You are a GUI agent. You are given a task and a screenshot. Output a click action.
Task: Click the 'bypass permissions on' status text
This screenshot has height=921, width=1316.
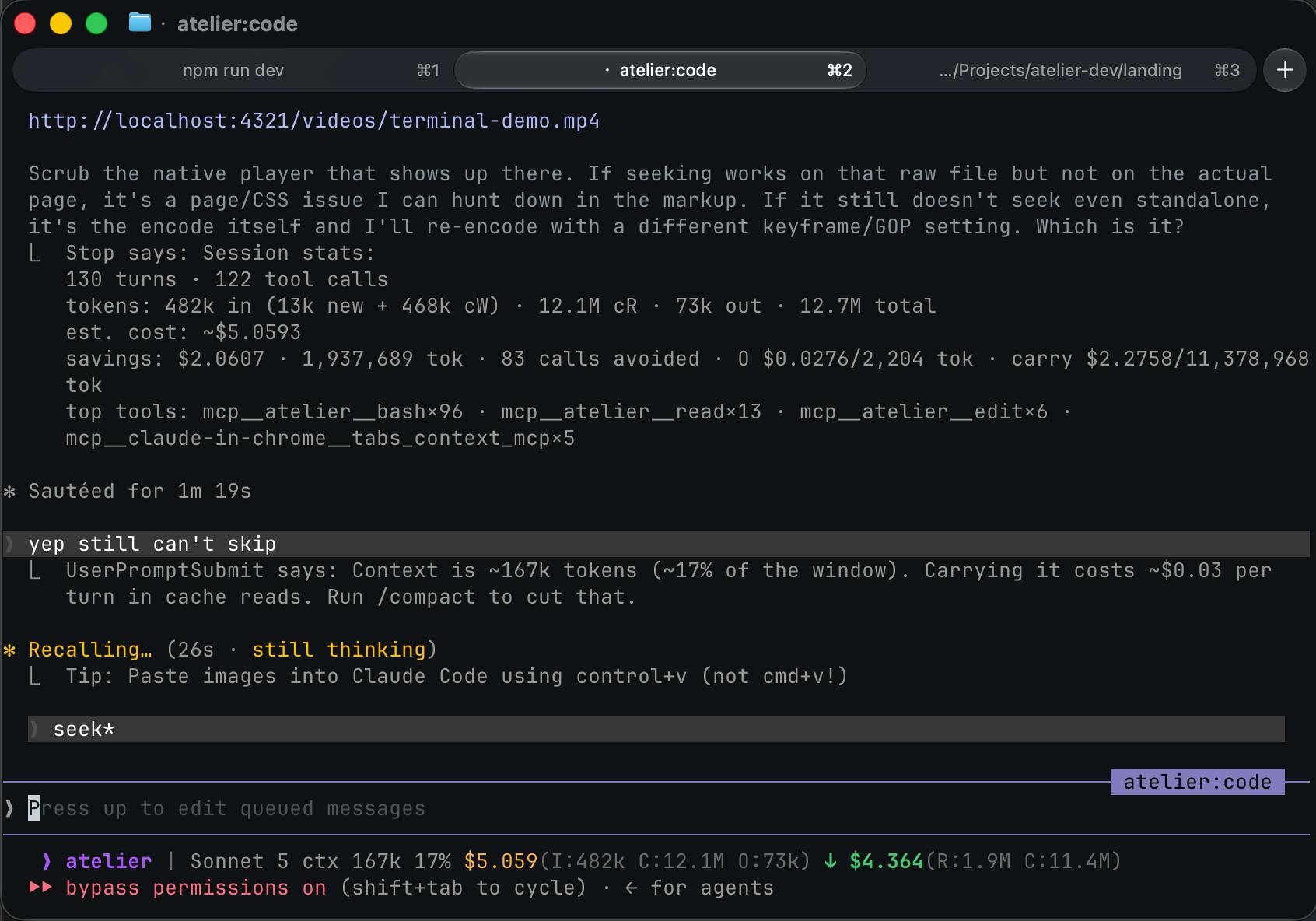[196, 888]
